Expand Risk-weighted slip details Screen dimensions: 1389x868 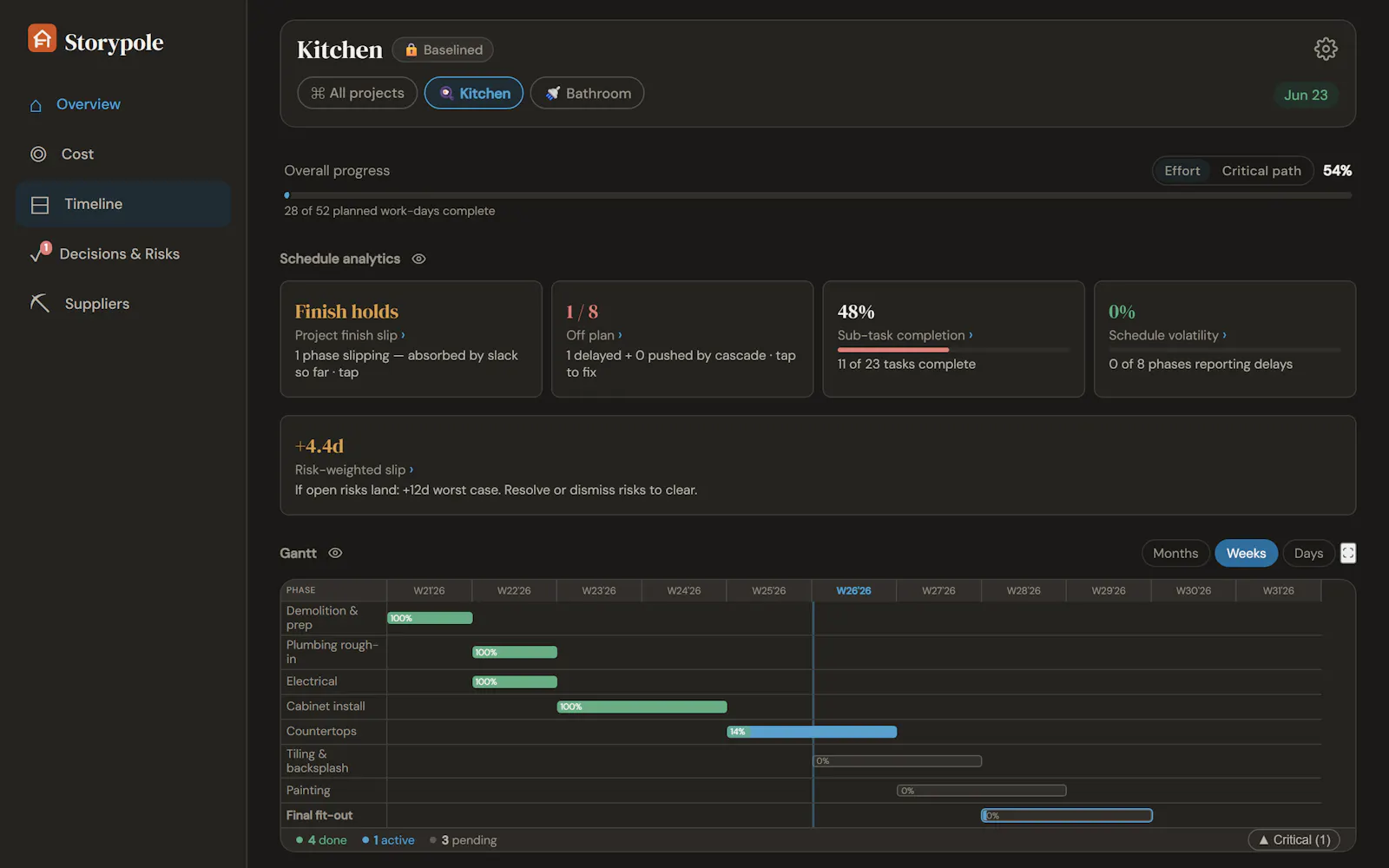click(354, 470)
